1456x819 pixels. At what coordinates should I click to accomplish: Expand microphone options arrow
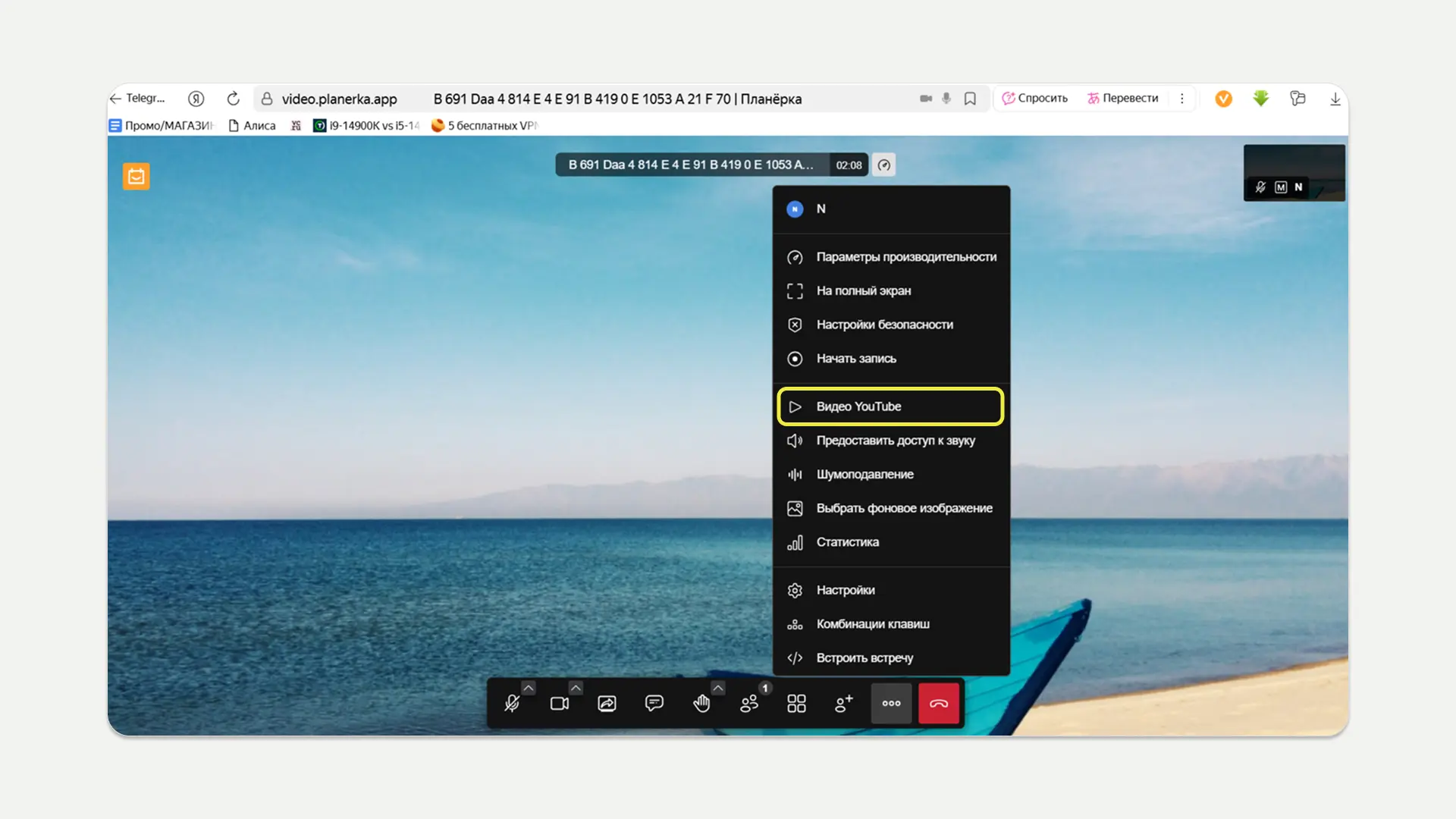529,688
